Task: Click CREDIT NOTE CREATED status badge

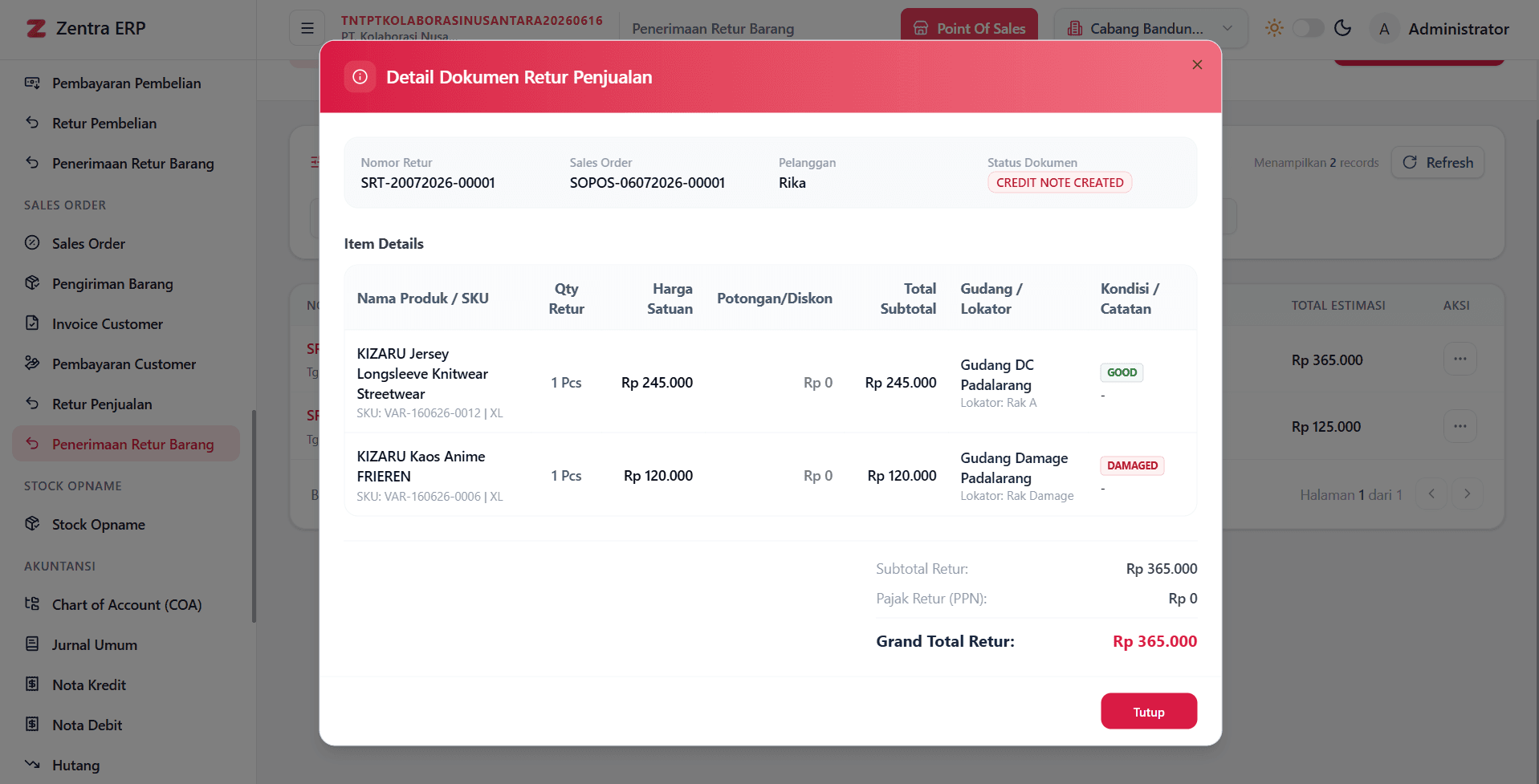Action: pos(1060,183)
